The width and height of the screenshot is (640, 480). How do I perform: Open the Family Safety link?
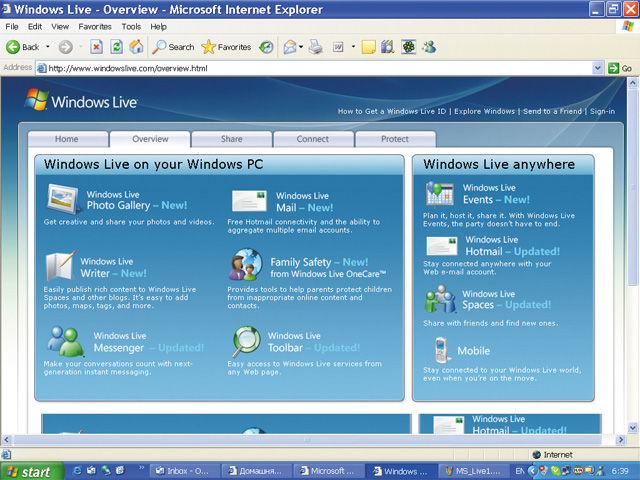tap(328, 267)
